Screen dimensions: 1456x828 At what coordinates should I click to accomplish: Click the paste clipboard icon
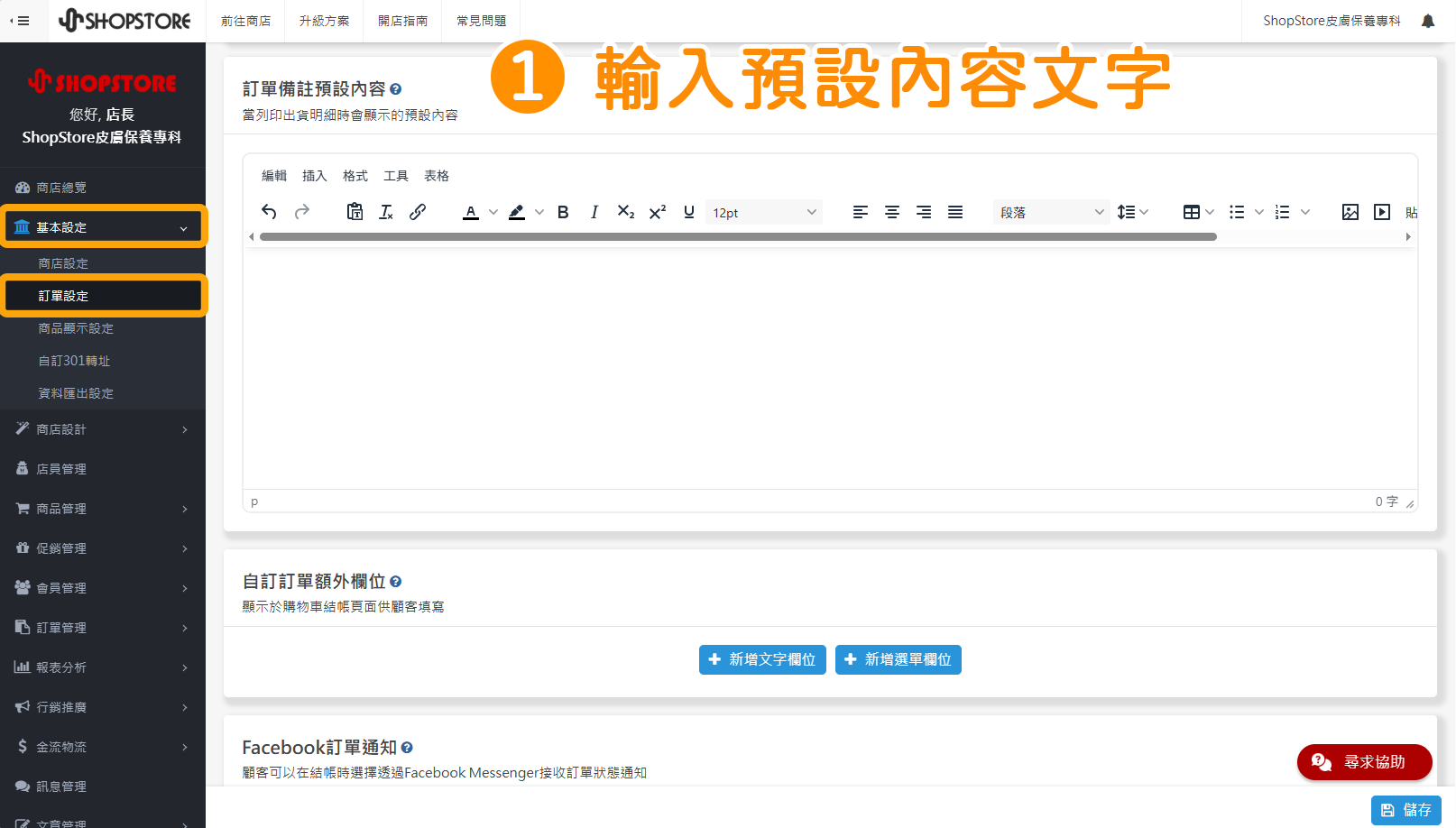click(x=355, y=212)
